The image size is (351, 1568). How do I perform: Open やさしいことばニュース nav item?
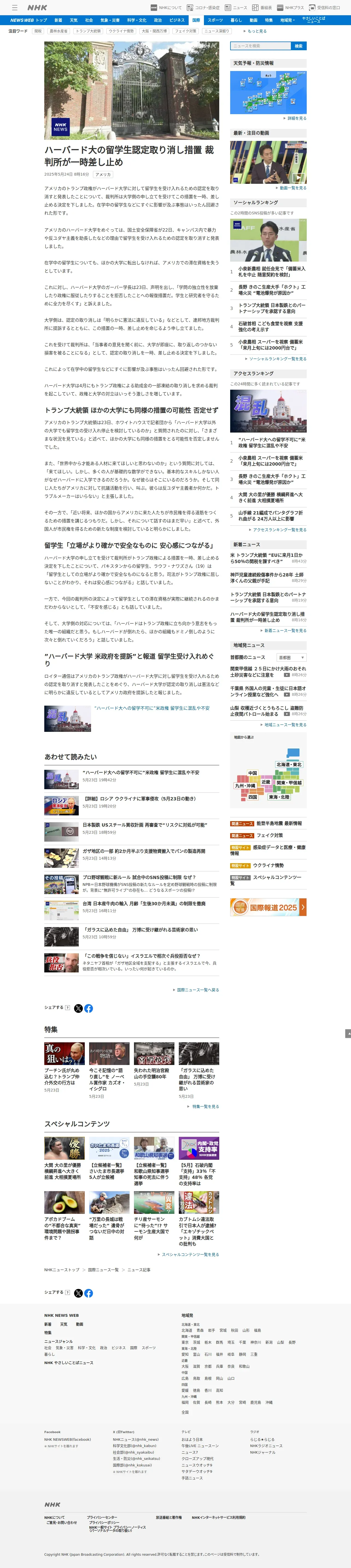pos(313,20)
